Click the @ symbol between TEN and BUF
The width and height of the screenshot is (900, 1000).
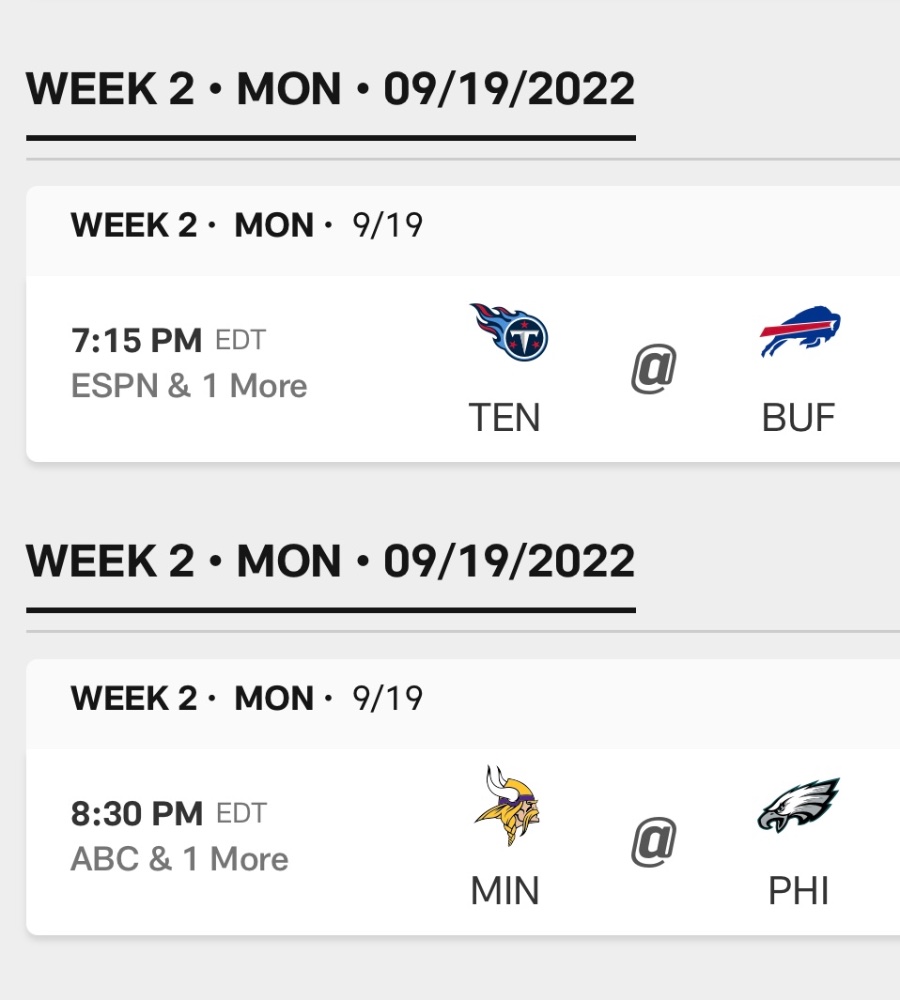[x=653, y=369]
